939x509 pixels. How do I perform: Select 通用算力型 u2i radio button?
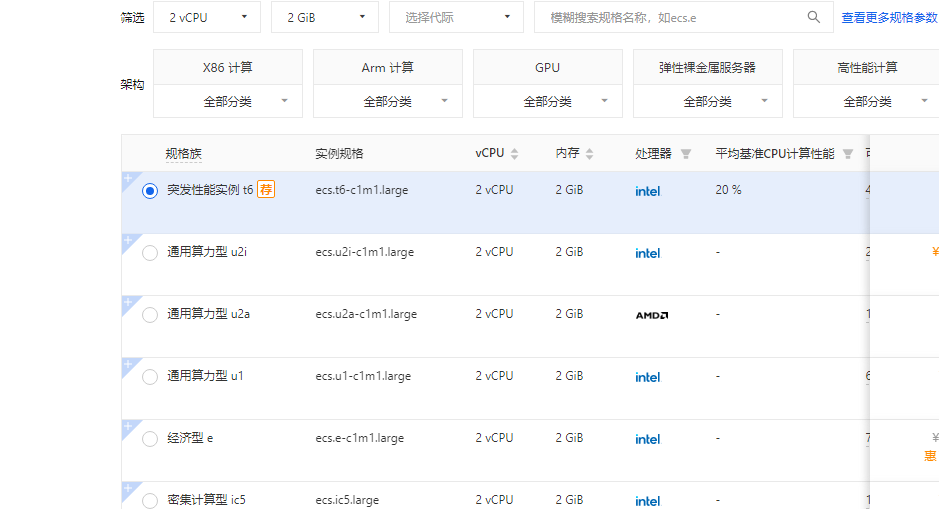tap(150, 253)
